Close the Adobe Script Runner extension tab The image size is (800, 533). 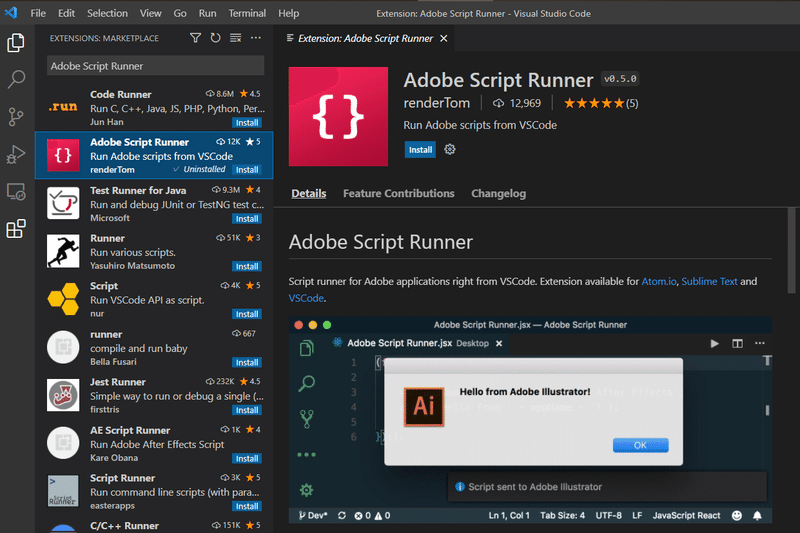(x=444, y=38)
